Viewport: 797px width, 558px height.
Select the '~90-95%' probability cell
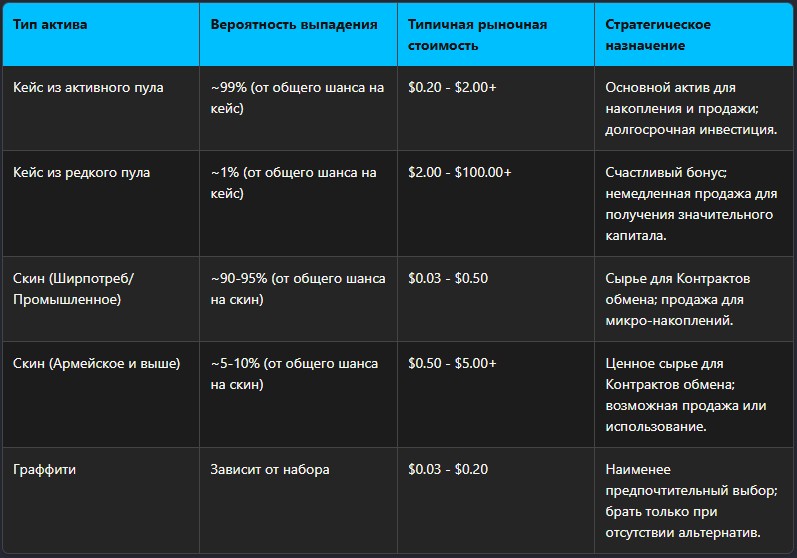pyautogui.click(x=298, y=299)
